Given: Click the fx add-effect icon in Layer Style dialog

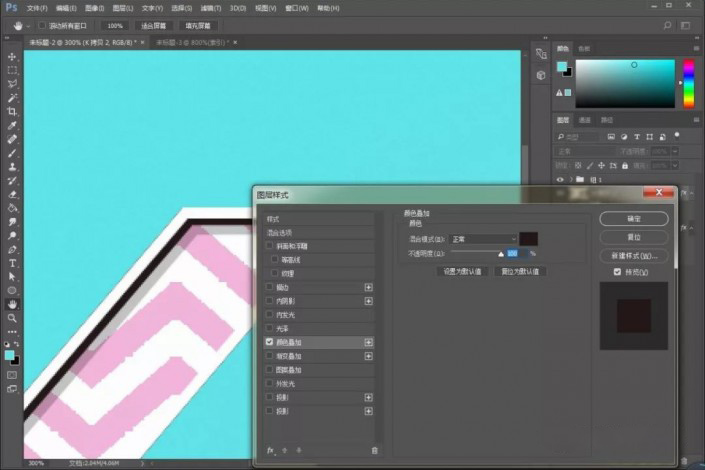Looking at the screenshot, I should pos(270,450).
